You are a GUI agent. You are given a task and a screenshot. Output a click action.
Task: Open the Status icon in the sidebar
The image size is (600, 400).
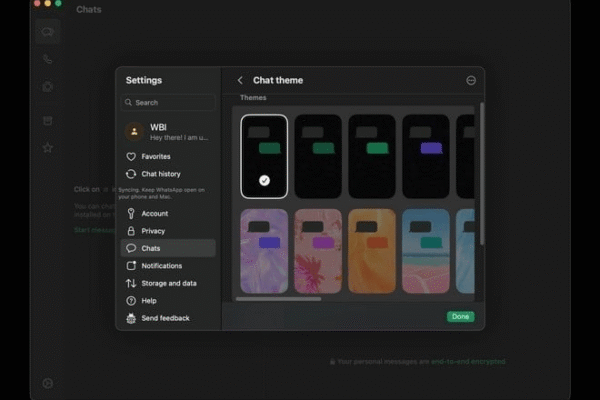point(47,87)
